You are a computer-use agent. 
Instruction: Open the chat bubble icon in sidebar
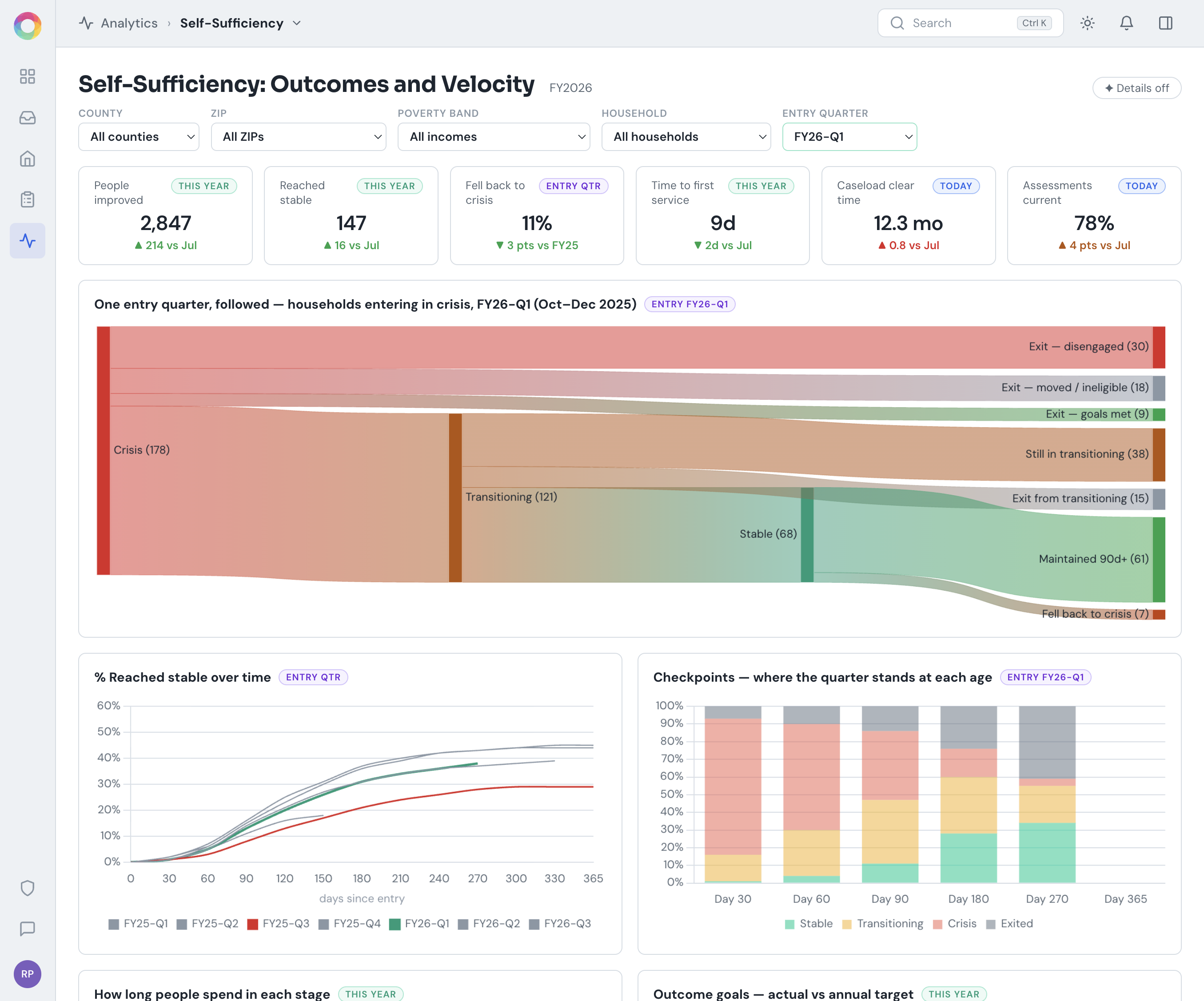click(28, 928)
